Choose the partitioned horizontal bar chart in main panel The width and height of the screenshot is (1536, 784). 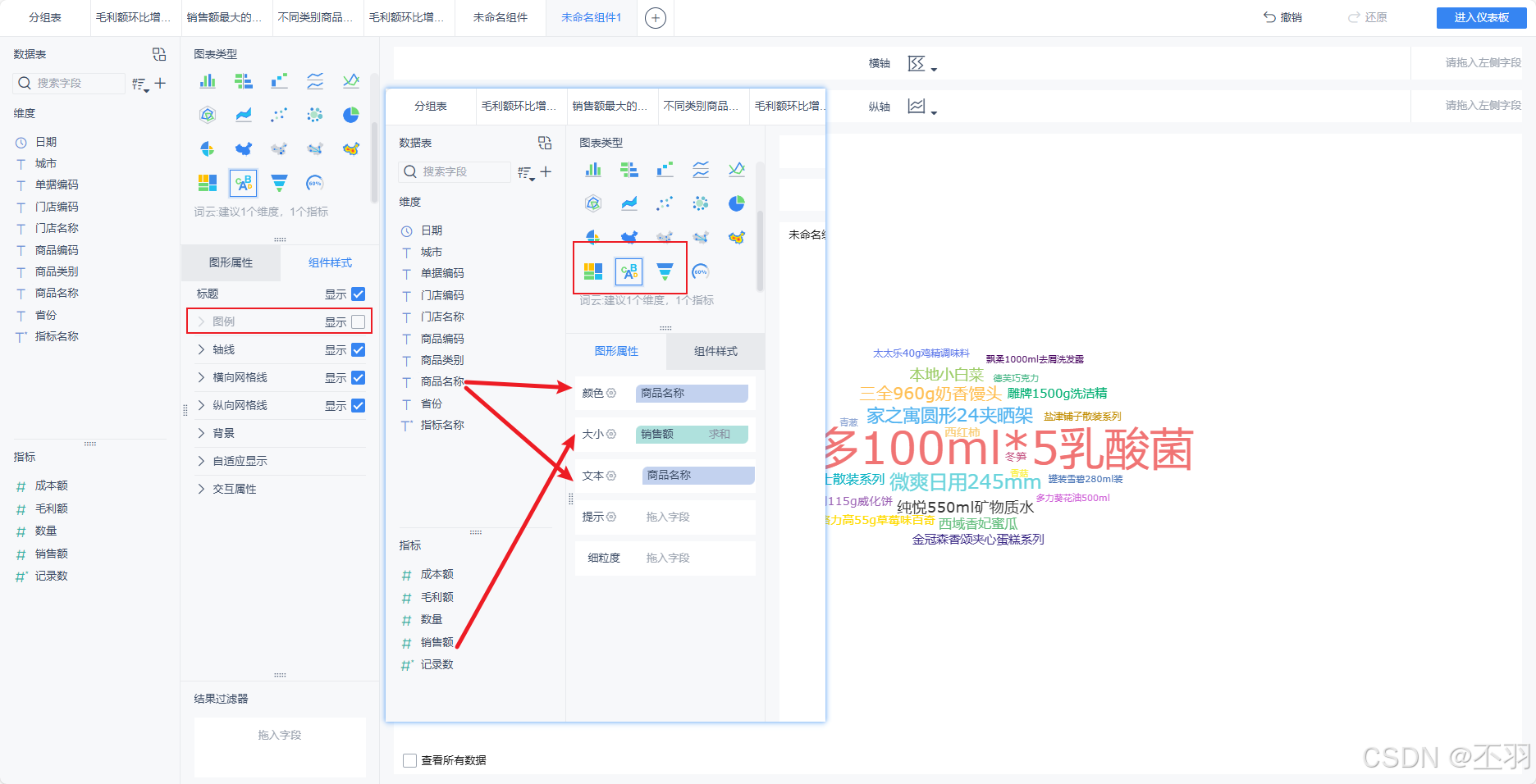coord(244,80)
